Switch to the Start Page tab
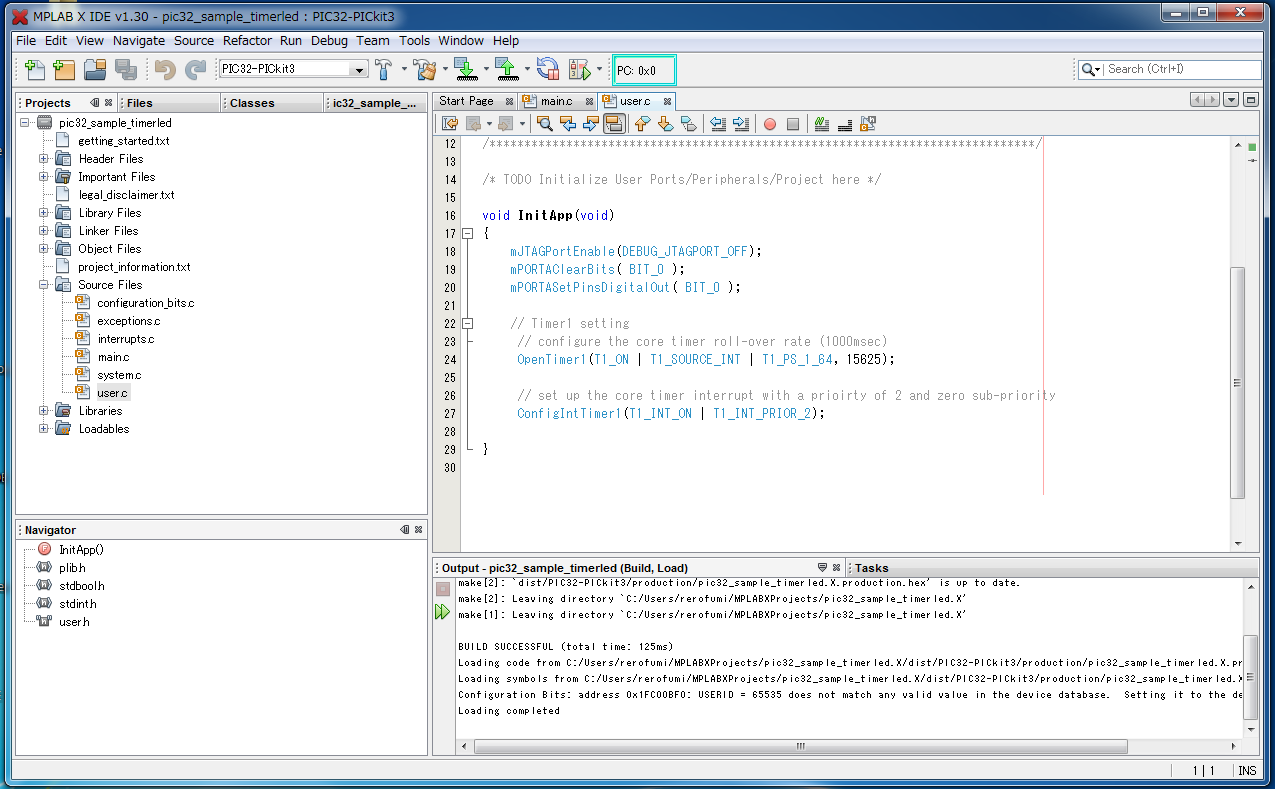This screenshot has width=1275, height=789. pos(466,101)
